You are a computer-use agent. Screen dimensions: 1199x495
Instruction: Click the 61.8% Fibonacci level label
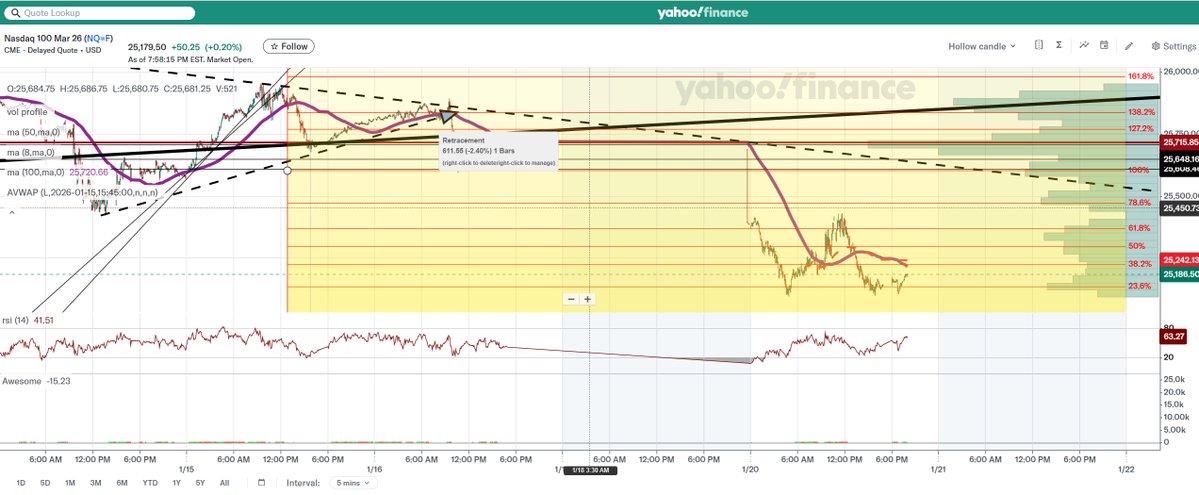pos(1139,228)
